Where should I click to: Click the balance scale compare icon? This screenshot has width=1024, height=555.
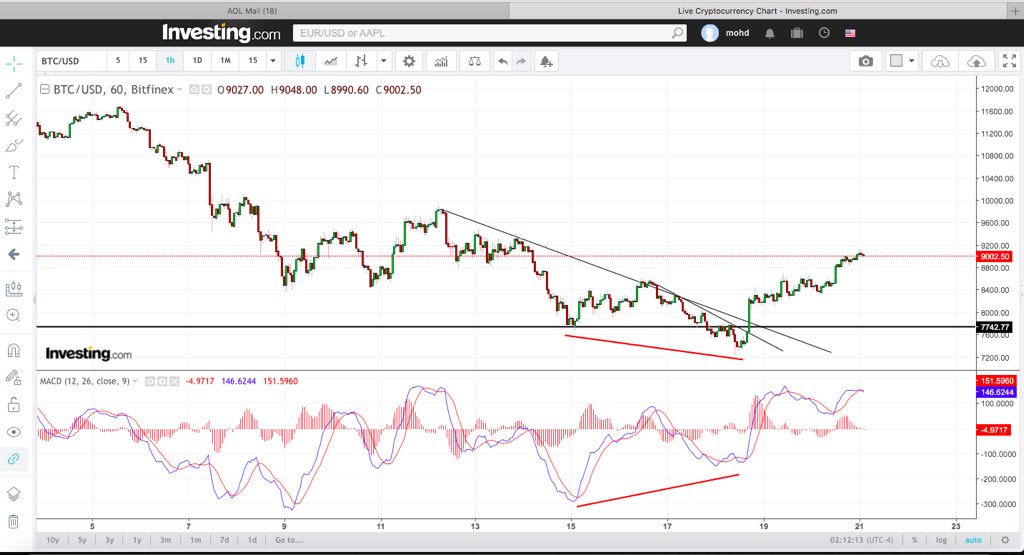pos(475,61)
